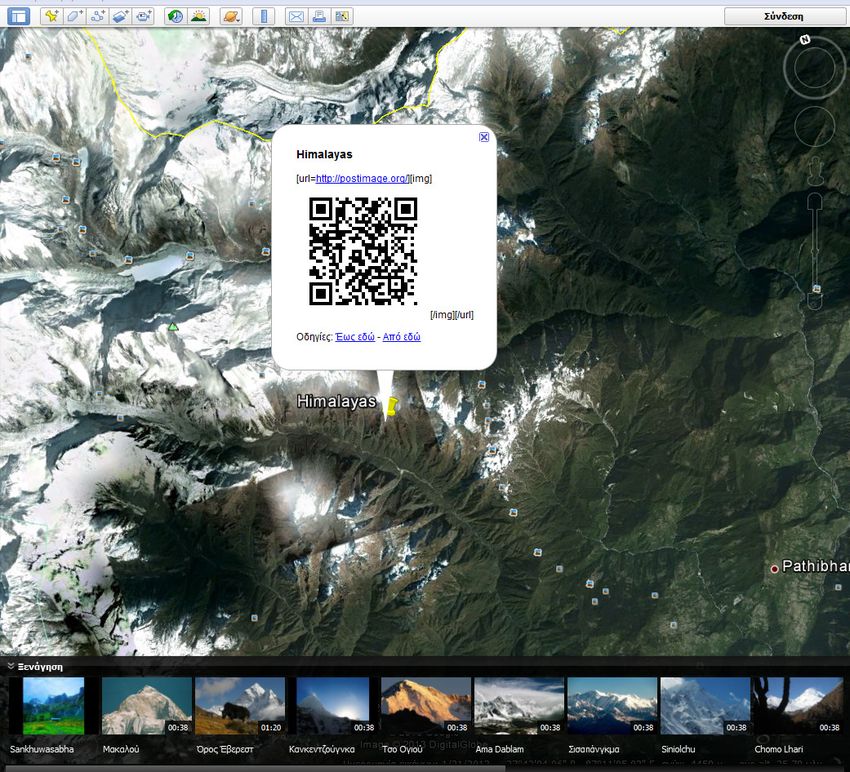Click the yellow Himalayas pushpin placemark

pos(392,406)
